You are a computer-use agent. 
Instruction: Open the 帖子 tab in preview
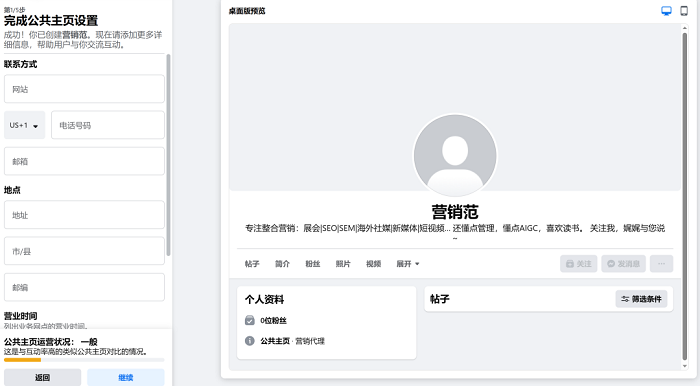coord(252,264)
